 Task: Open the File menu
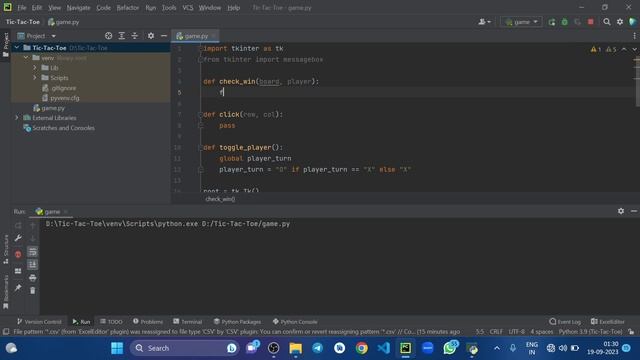22,8
